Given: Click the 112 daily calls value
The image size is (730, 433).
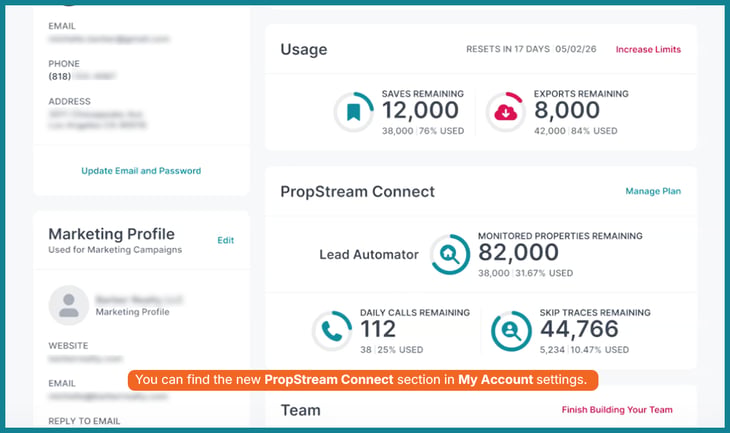Looking at the screenshot, I should (x=378, y=329).
